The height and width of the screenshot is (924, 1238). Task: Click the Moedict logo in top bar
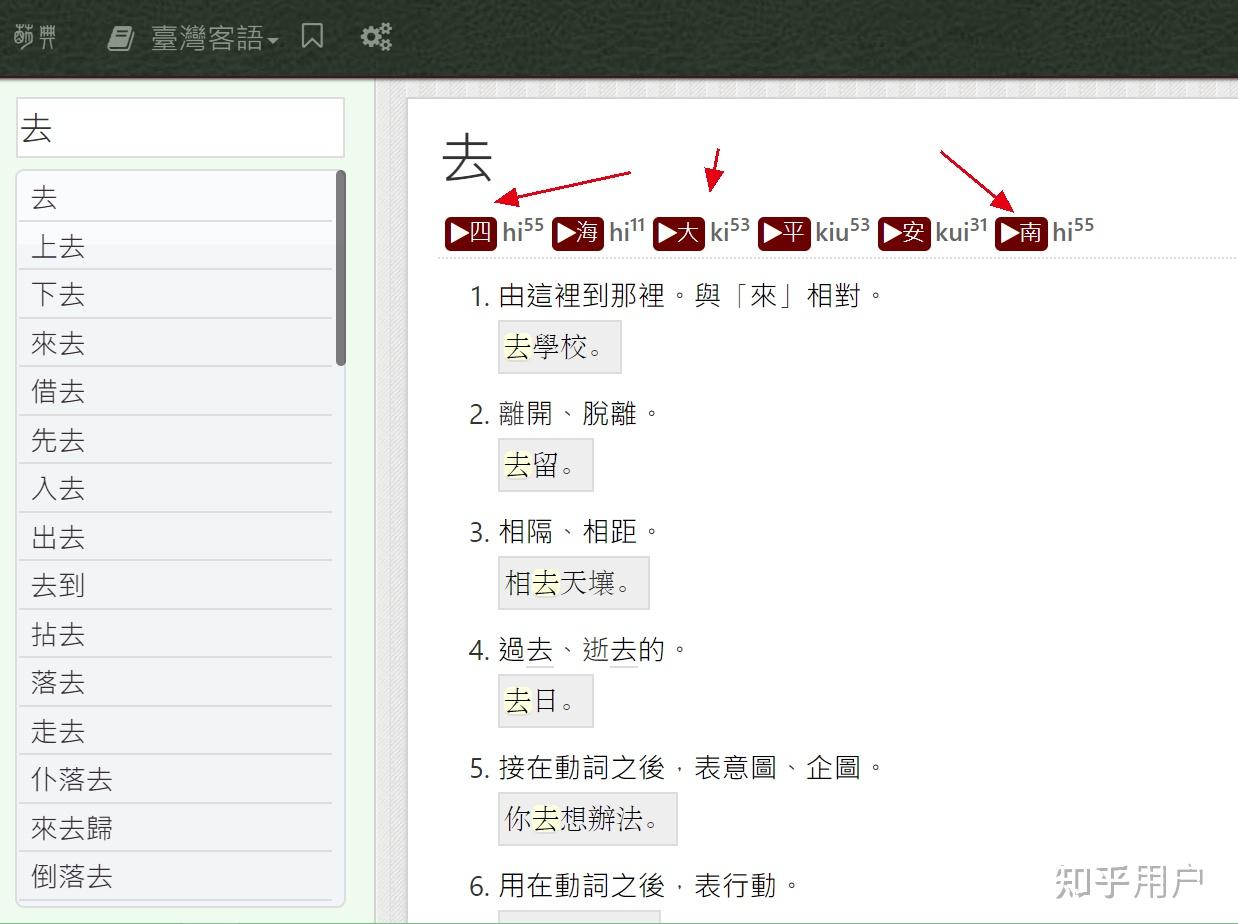coord(35,38)
